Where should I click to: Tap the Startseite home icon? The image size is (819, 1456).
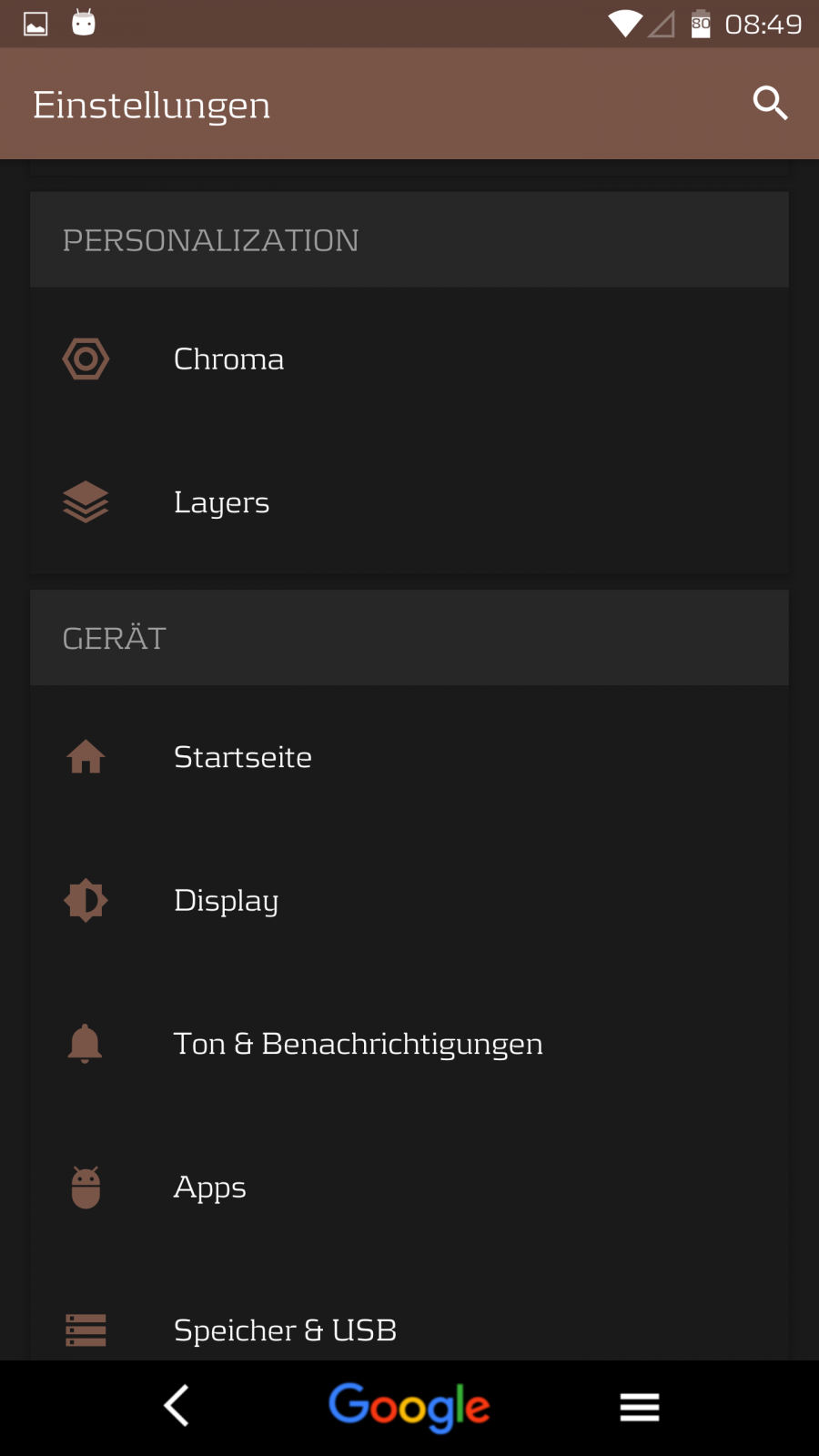(86, 757)
